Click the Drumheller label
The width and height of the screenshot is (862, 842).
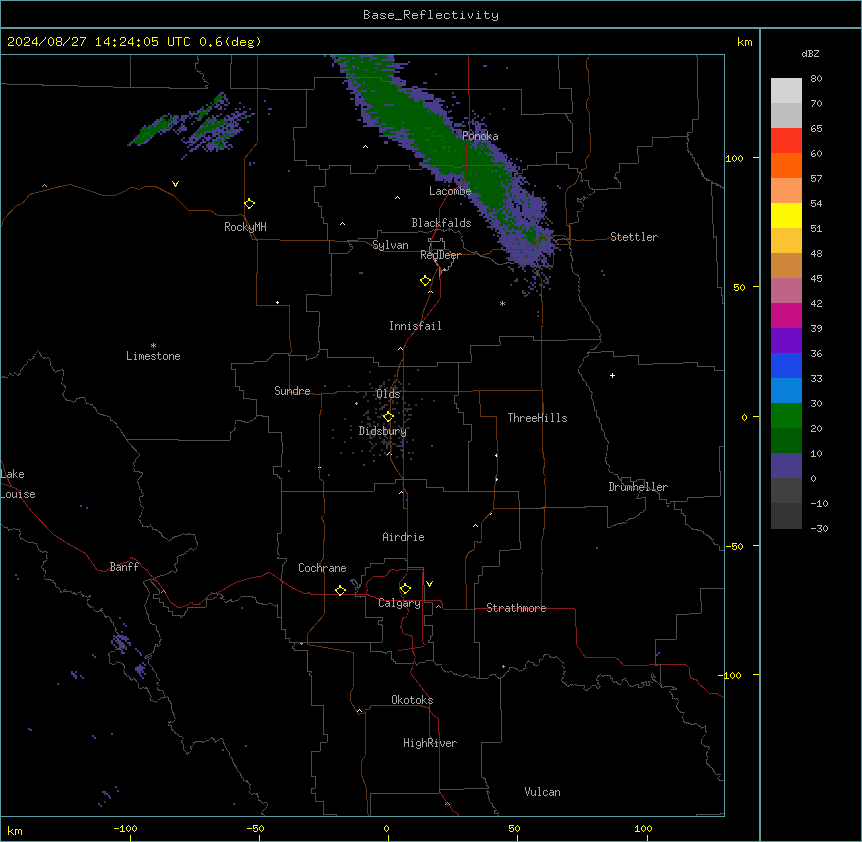[638, 487]
